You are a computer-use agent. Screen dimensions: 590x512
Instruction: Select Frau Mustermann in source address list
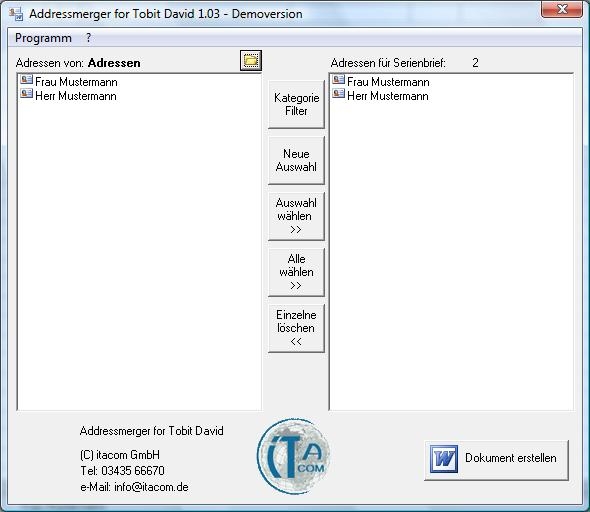pos(76,82)
